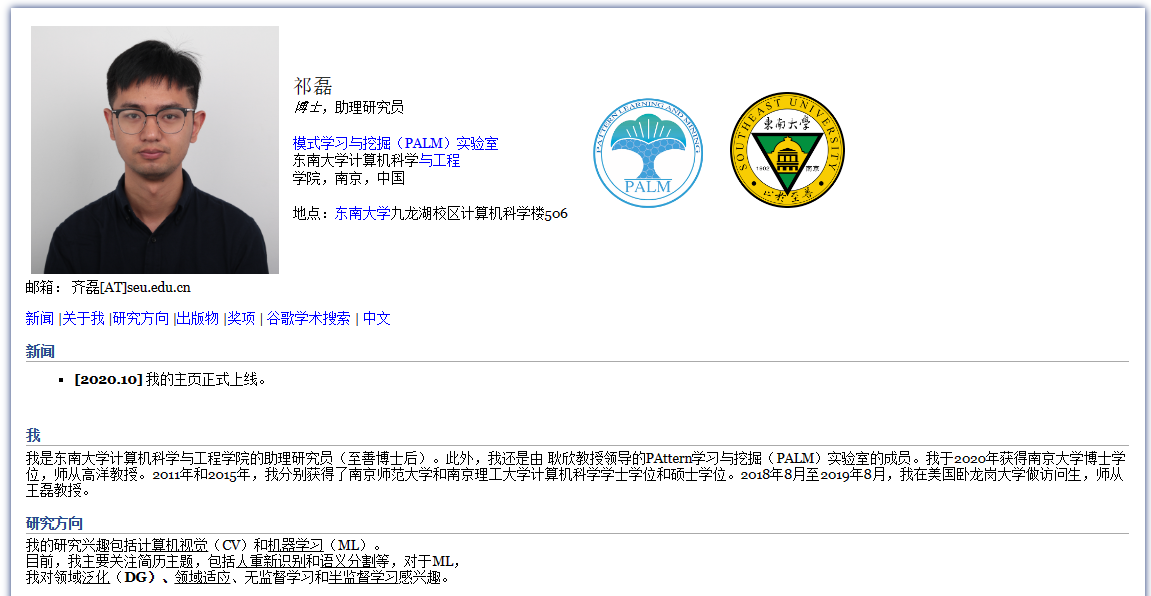
Task: Click the underlined 机器学习 text
Action: (x=296, y=545)
